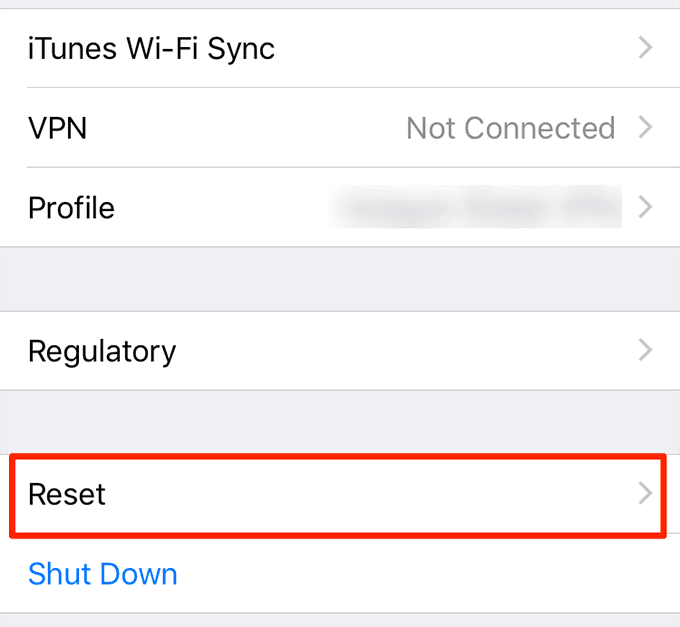Tap the chevron on the Regulatory row
This screenshot has width=680, height=627.
(x=645, y=350)
